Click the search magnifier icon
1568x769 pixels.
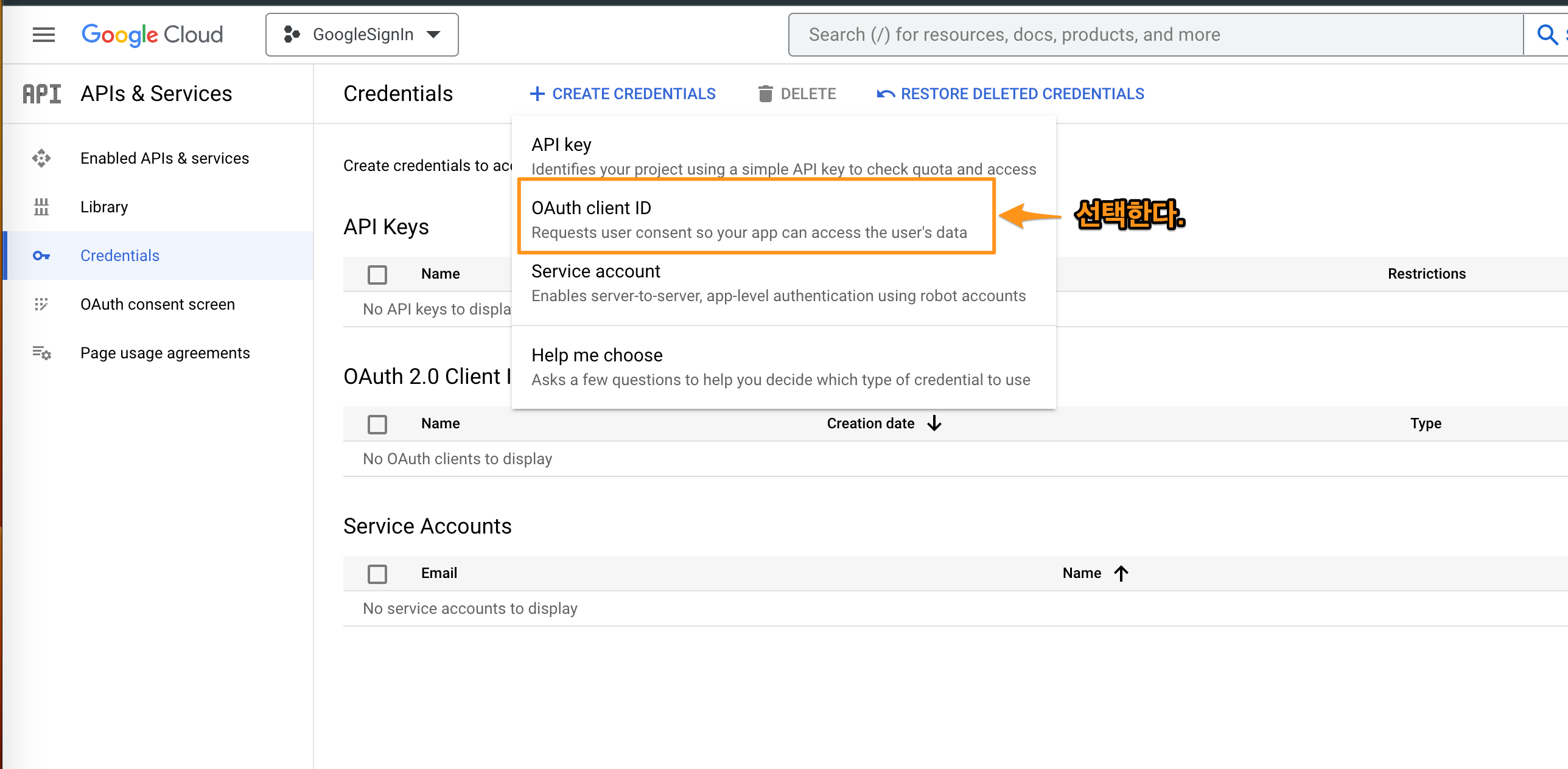click(1546, 35)
